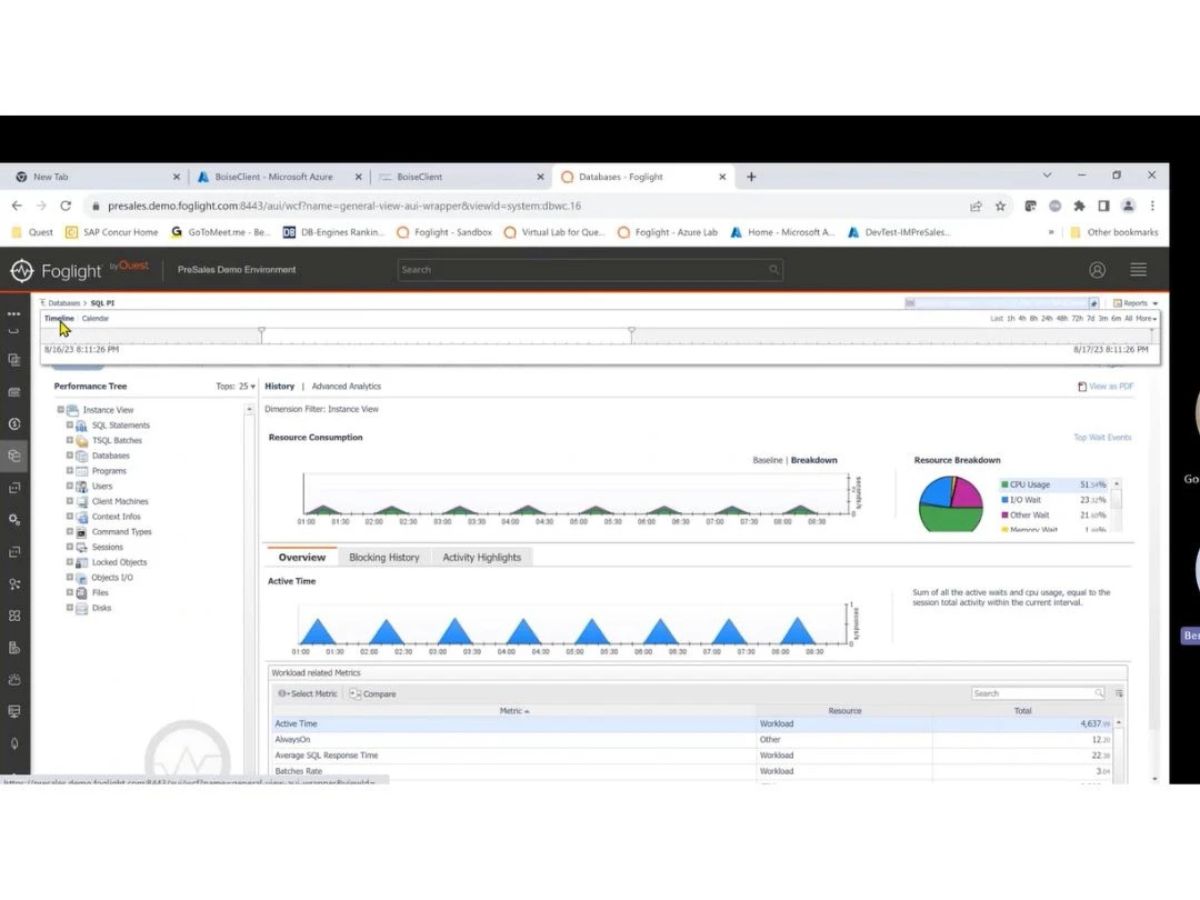The image size is (1200, 900).
Task: Switch to the Blocking History tab
Action: [384, 558]
